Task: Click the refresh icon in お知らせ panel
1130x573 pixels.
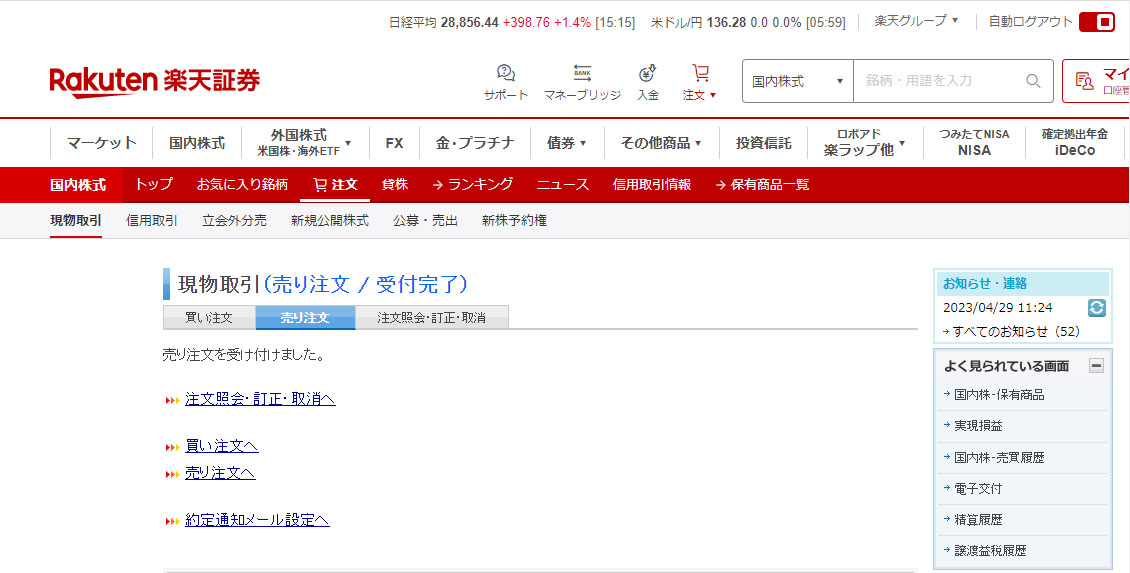Action: 1097,308
